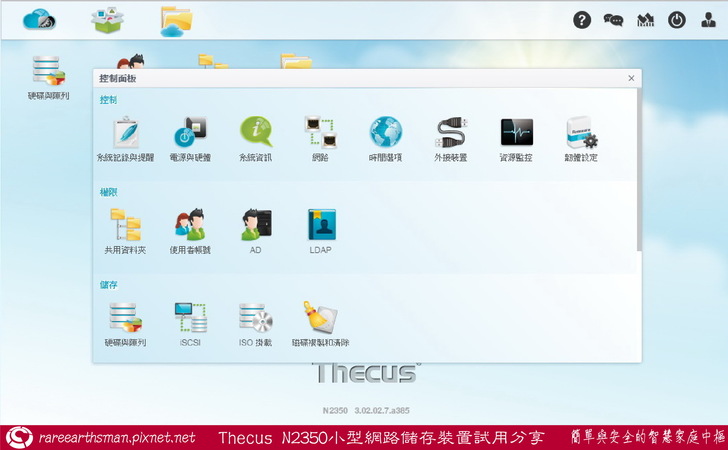Open 硬碟與陣列 in the 儲存 section
Image resolution: width=728 pixels, height=450 pixels.
[125, 324]
